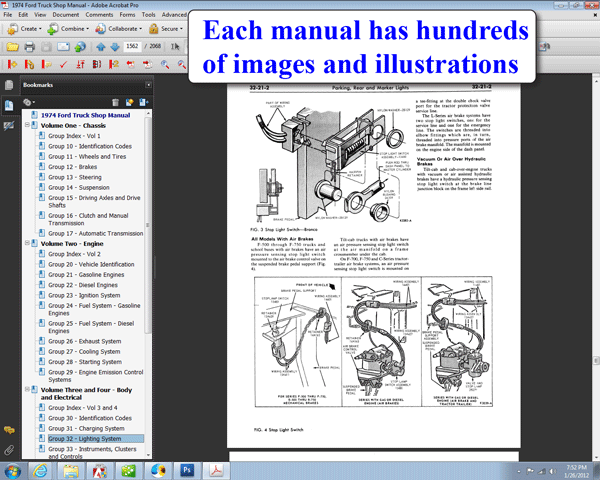Open the Bookmarks panel icon in sidebar
The height and width of the screenshot is (480, 600).
(9, 105)
